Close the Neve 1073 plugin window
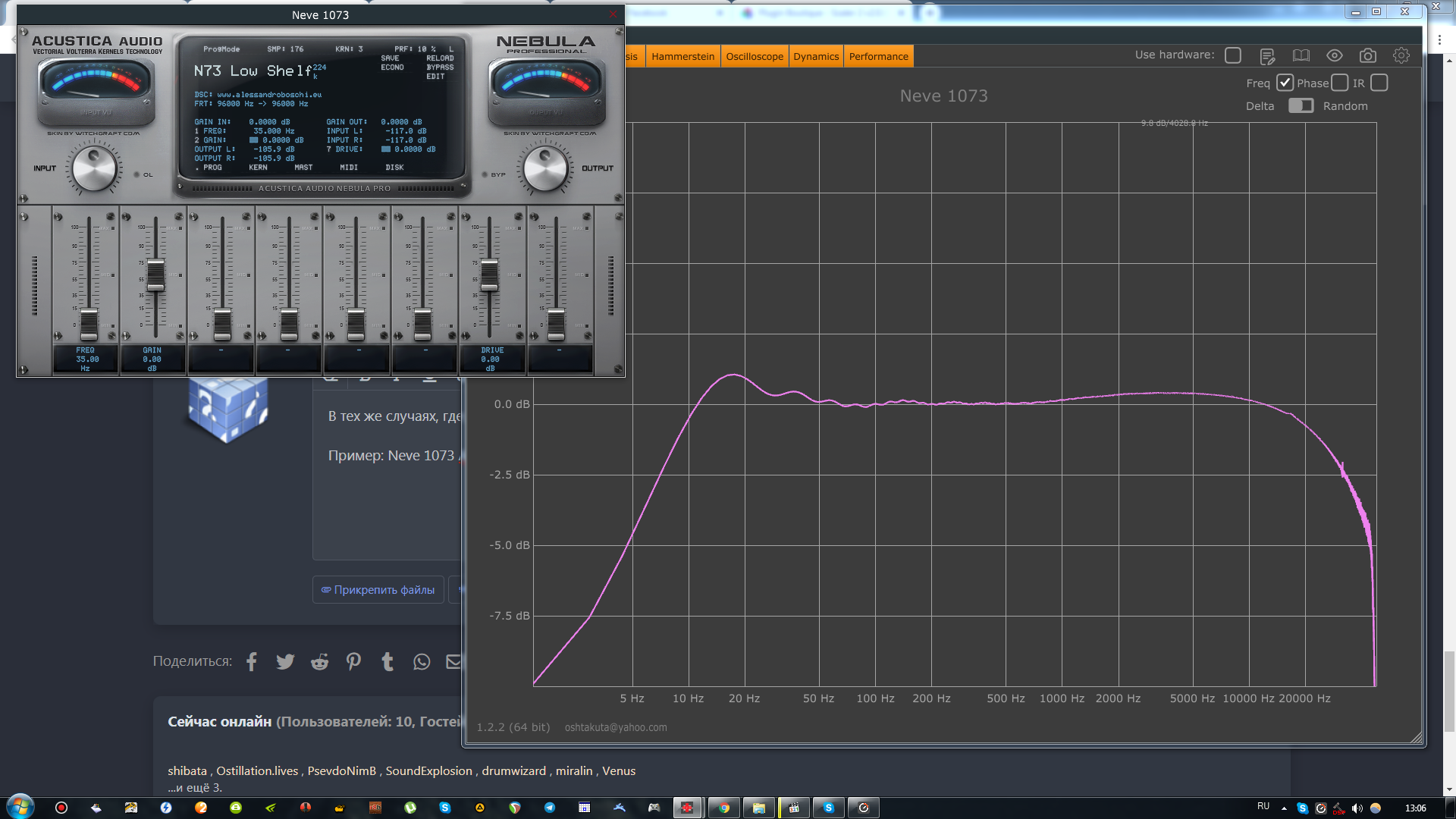Image resolution: width=1456 pixels, height=819 pixels. [x=613, y=14]
